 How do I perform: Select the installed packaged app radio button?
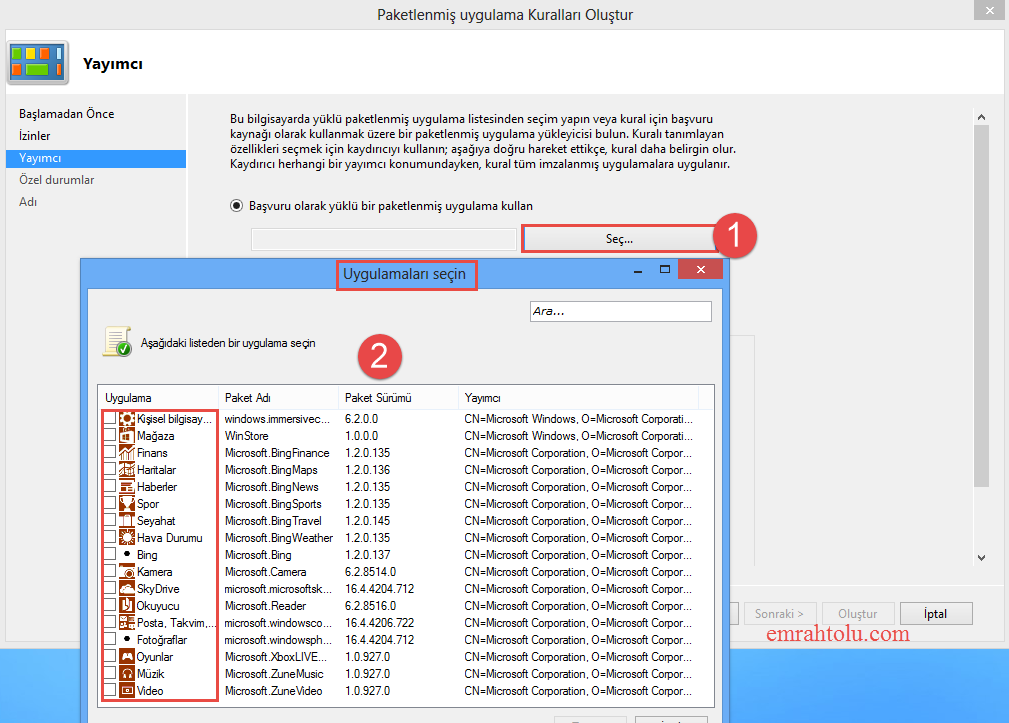point(236,206)
